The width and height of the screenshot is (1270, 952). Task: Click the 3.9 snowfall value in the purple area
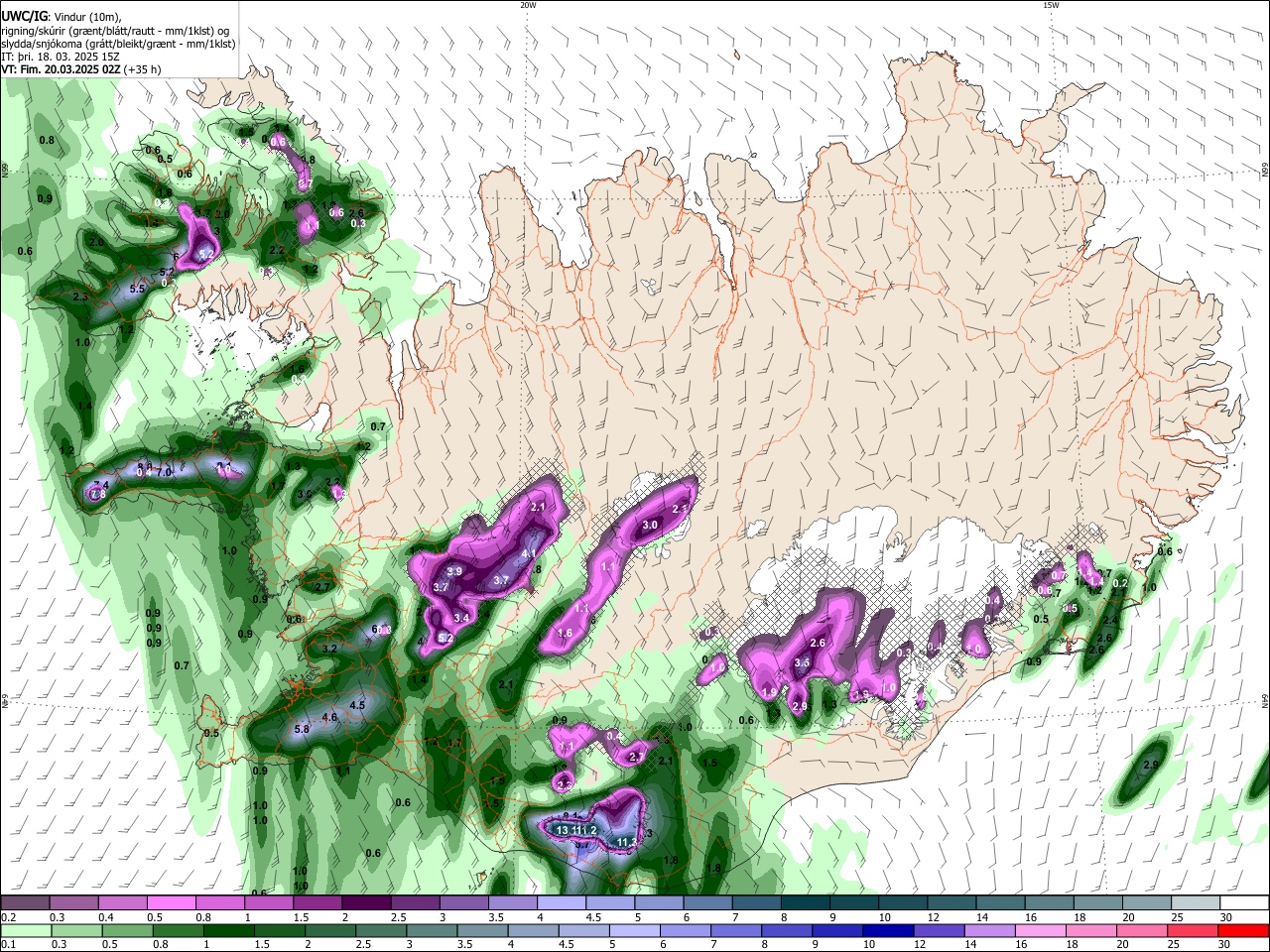coord(454,572)
